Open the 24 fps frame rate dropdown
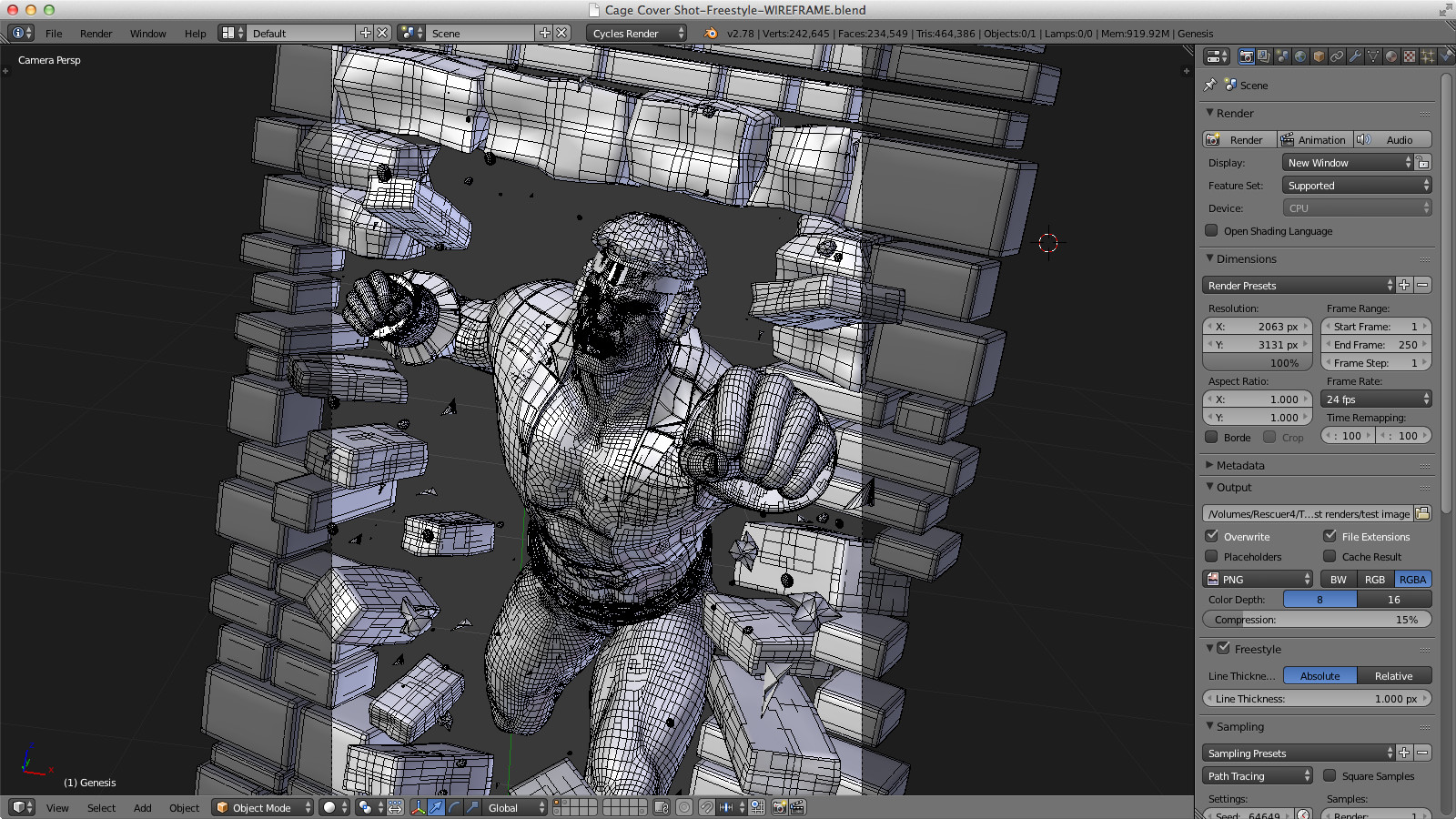This screenshot has width=1456, height=819. pos(1376,399)
